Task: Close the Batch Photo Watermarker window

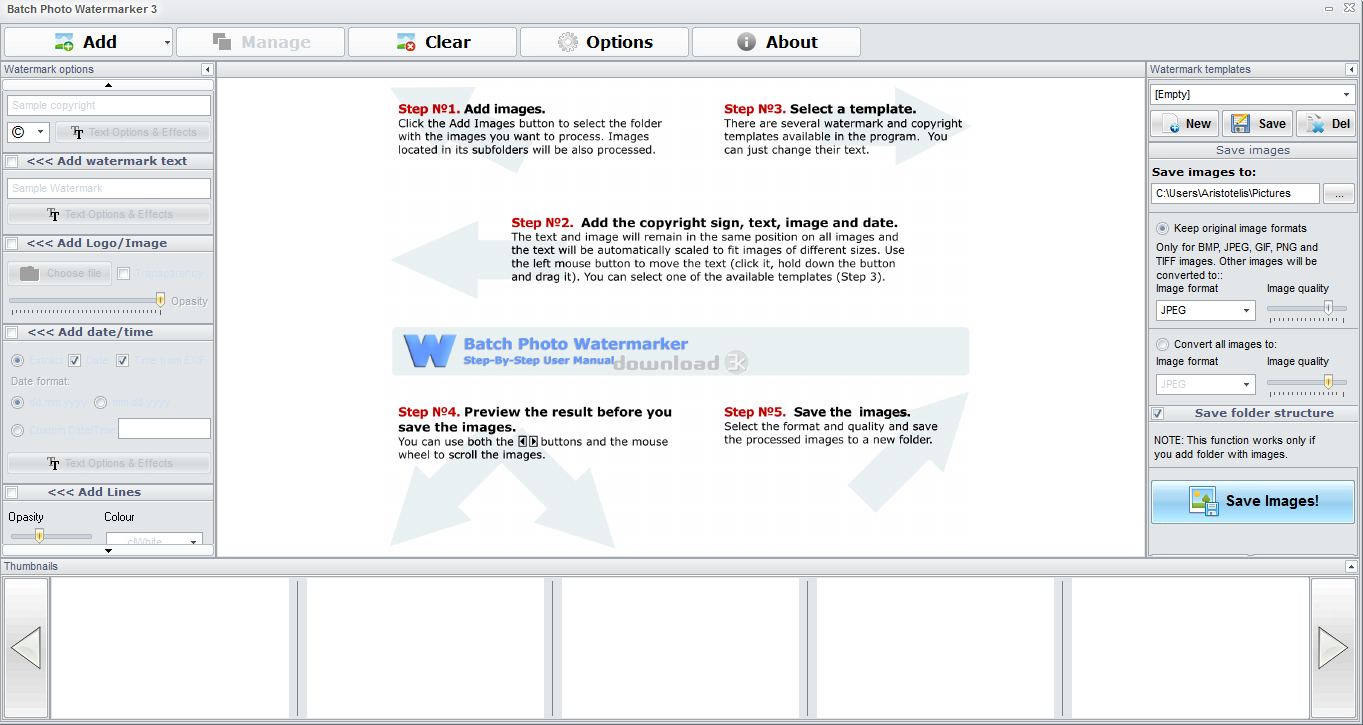Action: [1351, 8]
